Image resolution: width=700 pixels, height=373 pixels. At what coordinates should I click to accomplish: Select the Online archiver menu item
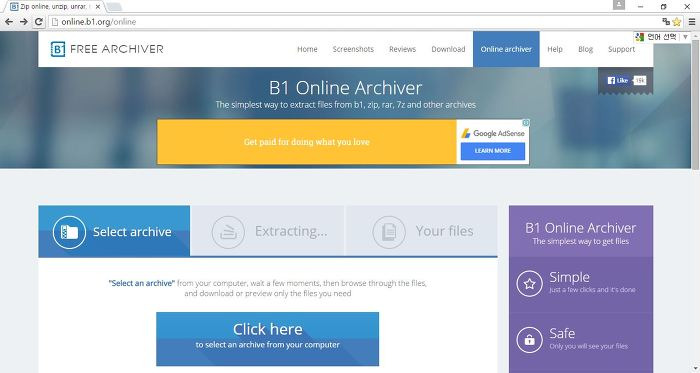[x=506, y=49]
